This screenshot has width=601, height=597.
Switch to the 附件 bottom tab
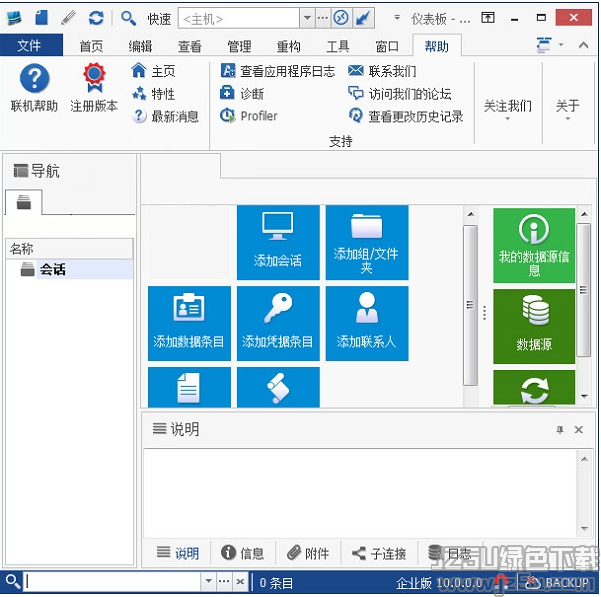[x=308, y=553]
